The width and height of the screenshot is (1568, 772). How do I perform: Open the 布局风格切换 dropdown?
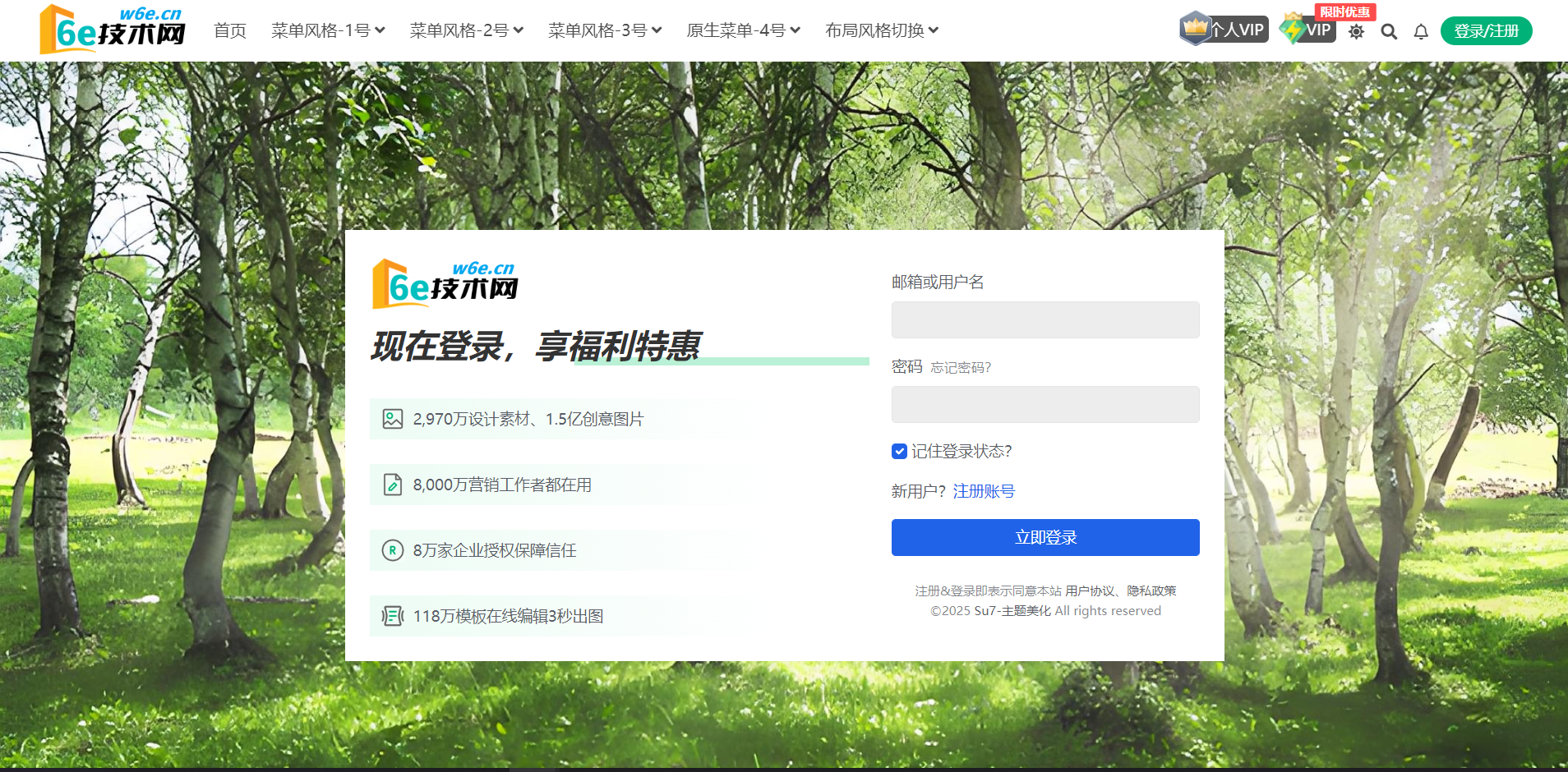coord(881,30)
